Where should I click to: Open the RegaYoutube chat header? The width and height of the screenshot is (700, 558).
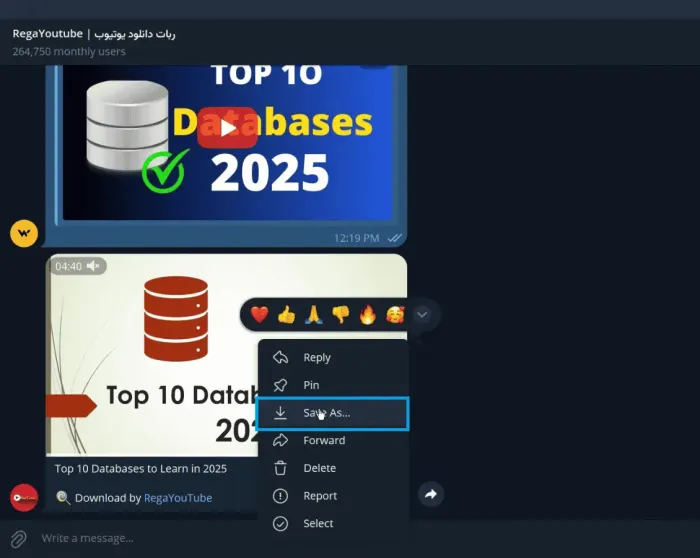(94, 34)
